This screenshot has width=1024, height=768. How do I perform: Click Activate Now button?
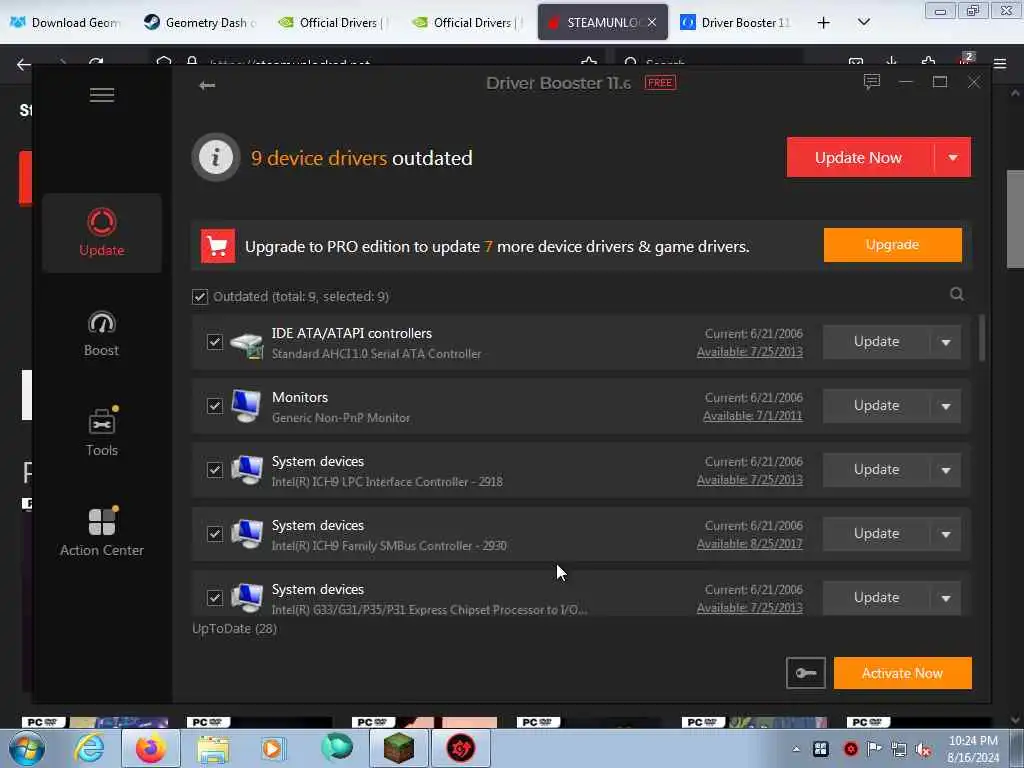[903, 673]
